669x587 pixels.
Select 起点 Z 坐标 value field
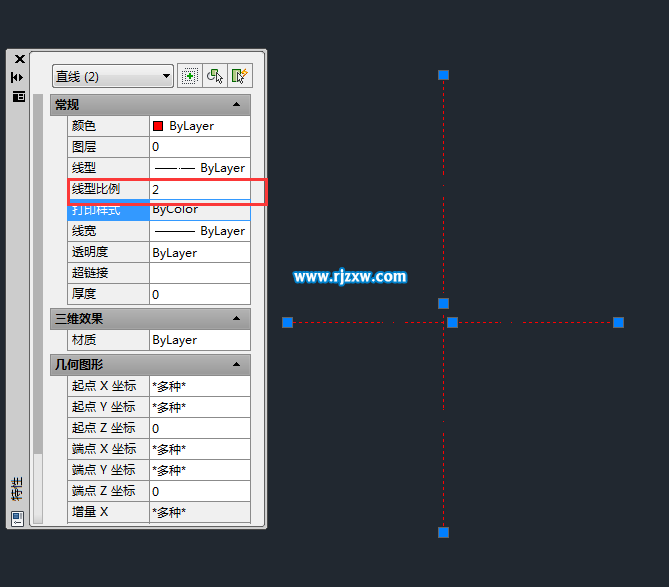click(x=200, y=428)
